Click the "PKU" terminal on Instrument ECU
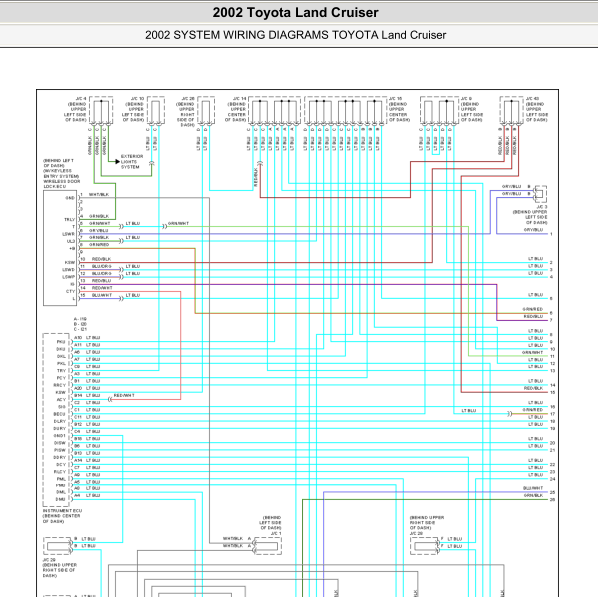Viewport: 598px width, 597px height. 61,342
